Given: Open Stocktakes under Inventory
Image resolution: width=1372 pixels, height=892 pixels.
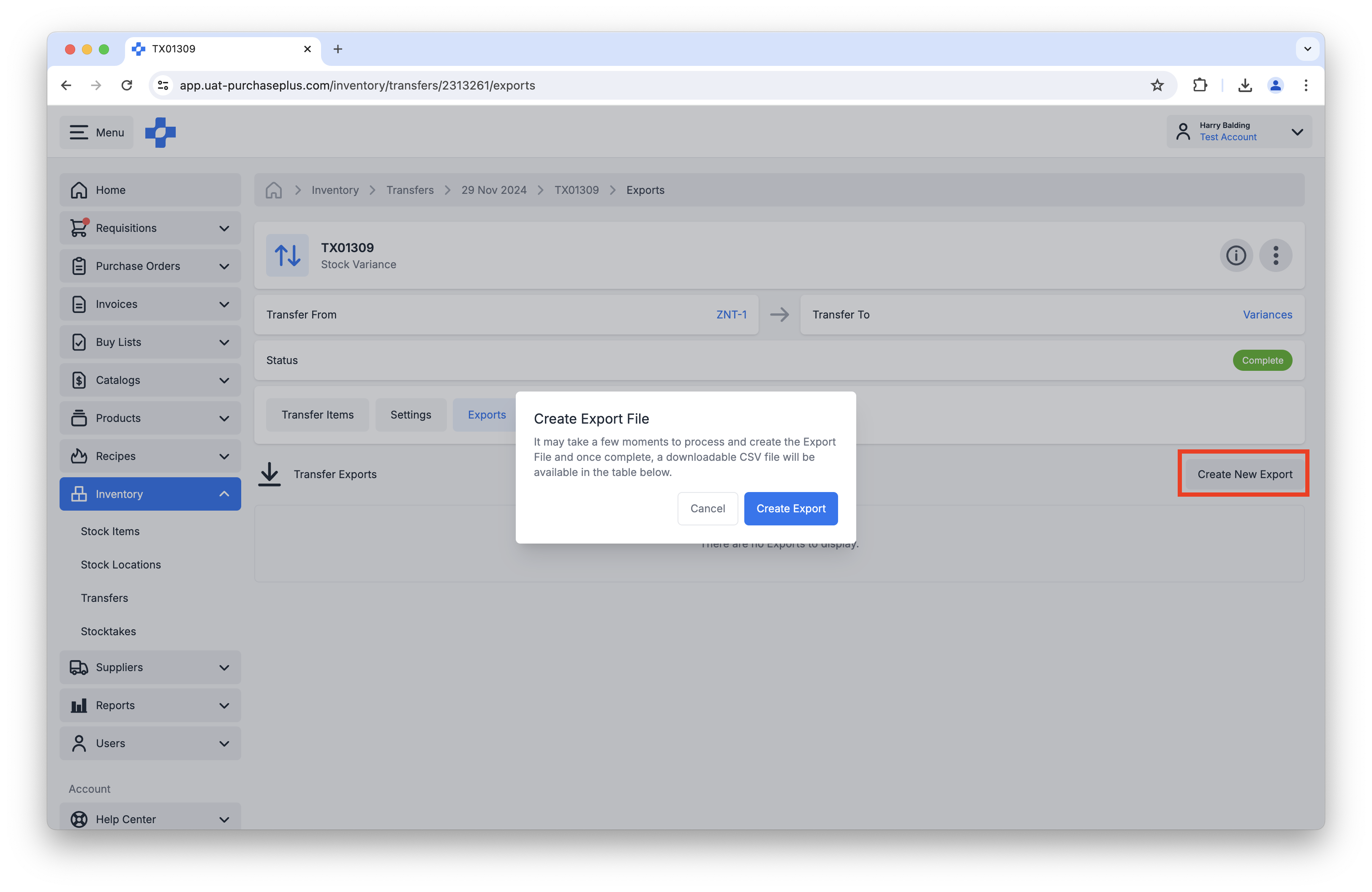Looking at the screenshot, I should coord(109,631).
